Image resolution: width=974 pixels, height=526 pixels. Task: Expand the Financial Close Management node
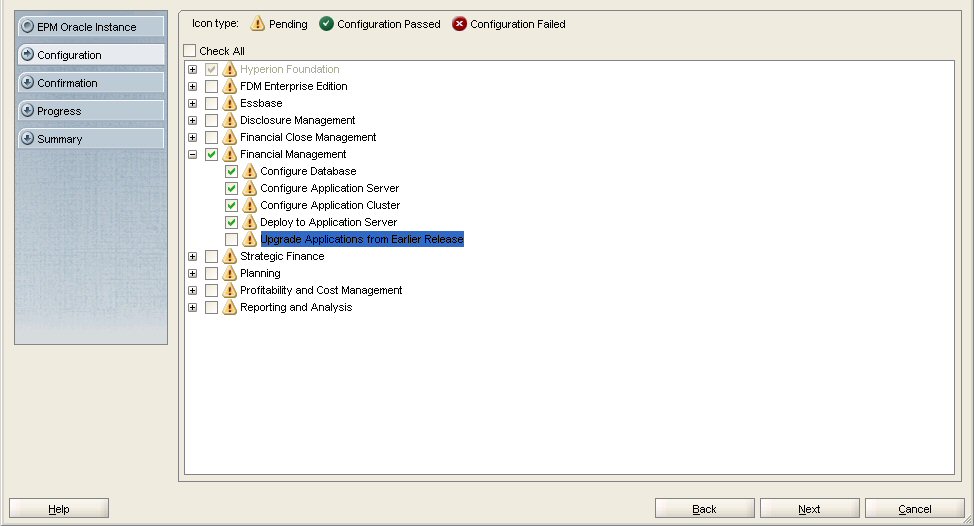[193, 137]
